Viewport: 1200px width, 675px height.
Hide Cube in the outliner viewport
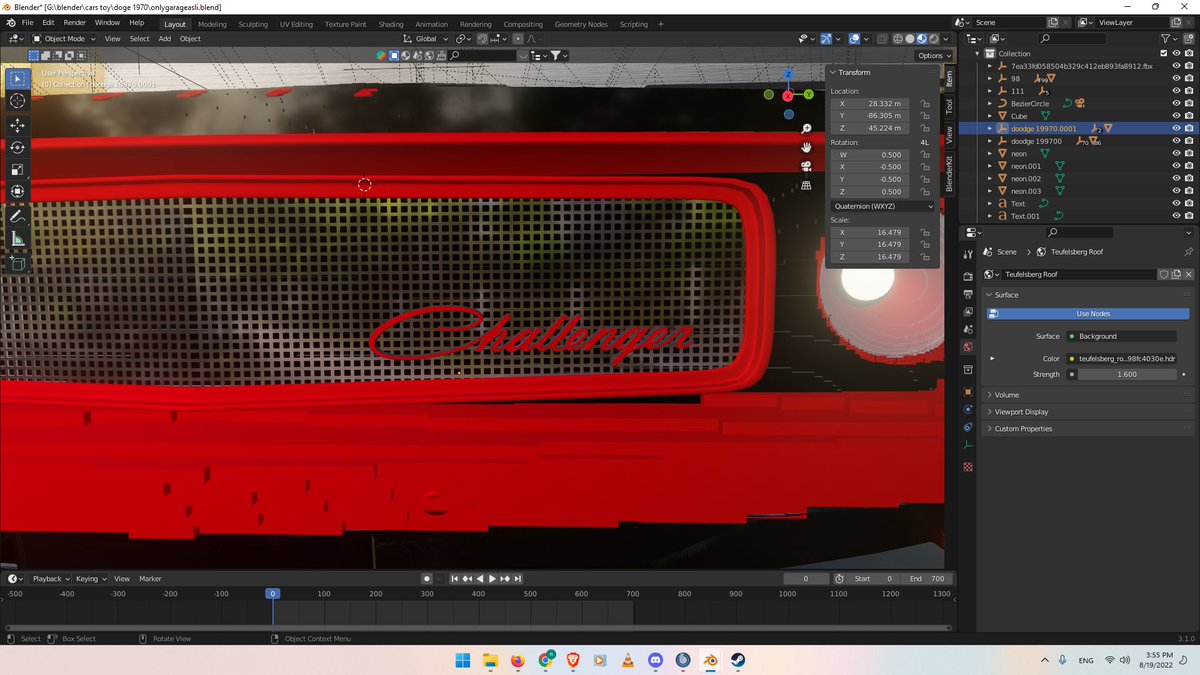click(x=1176, y=116)
